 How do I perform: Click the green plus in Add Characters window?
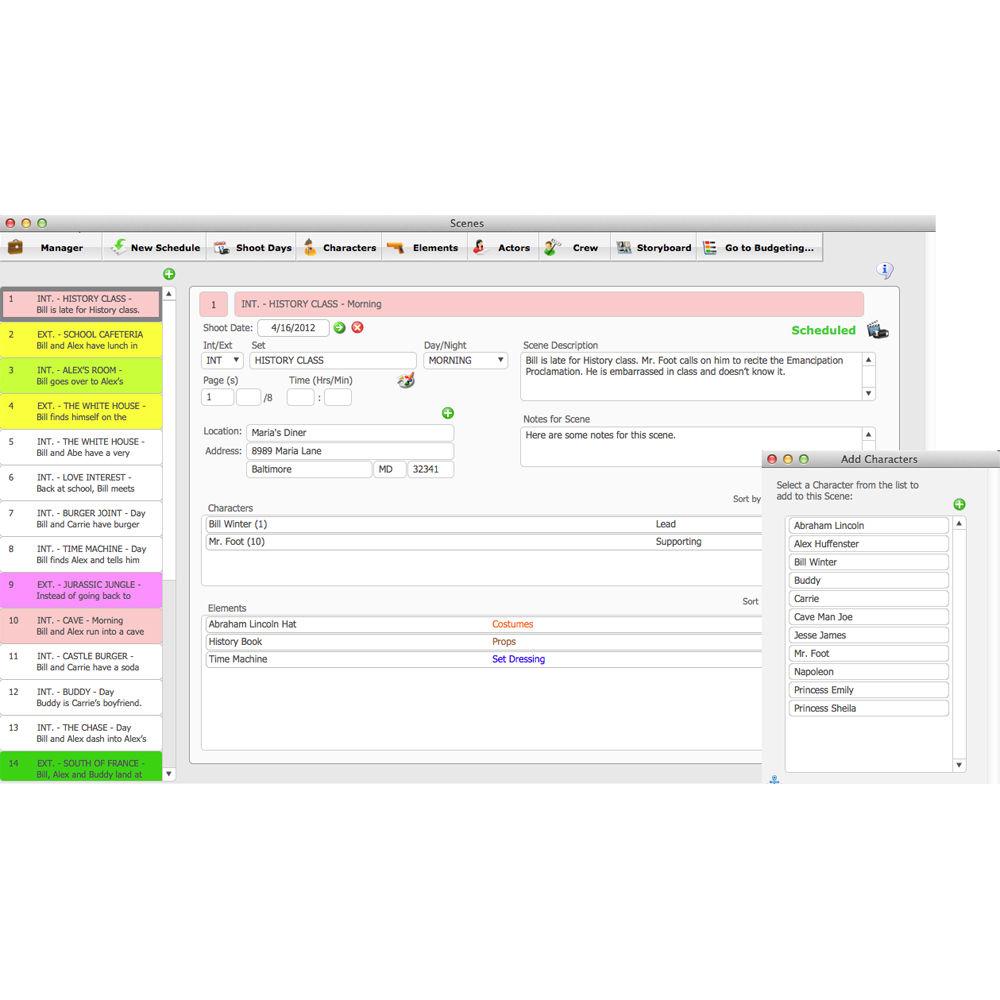[x=959, y=504]
